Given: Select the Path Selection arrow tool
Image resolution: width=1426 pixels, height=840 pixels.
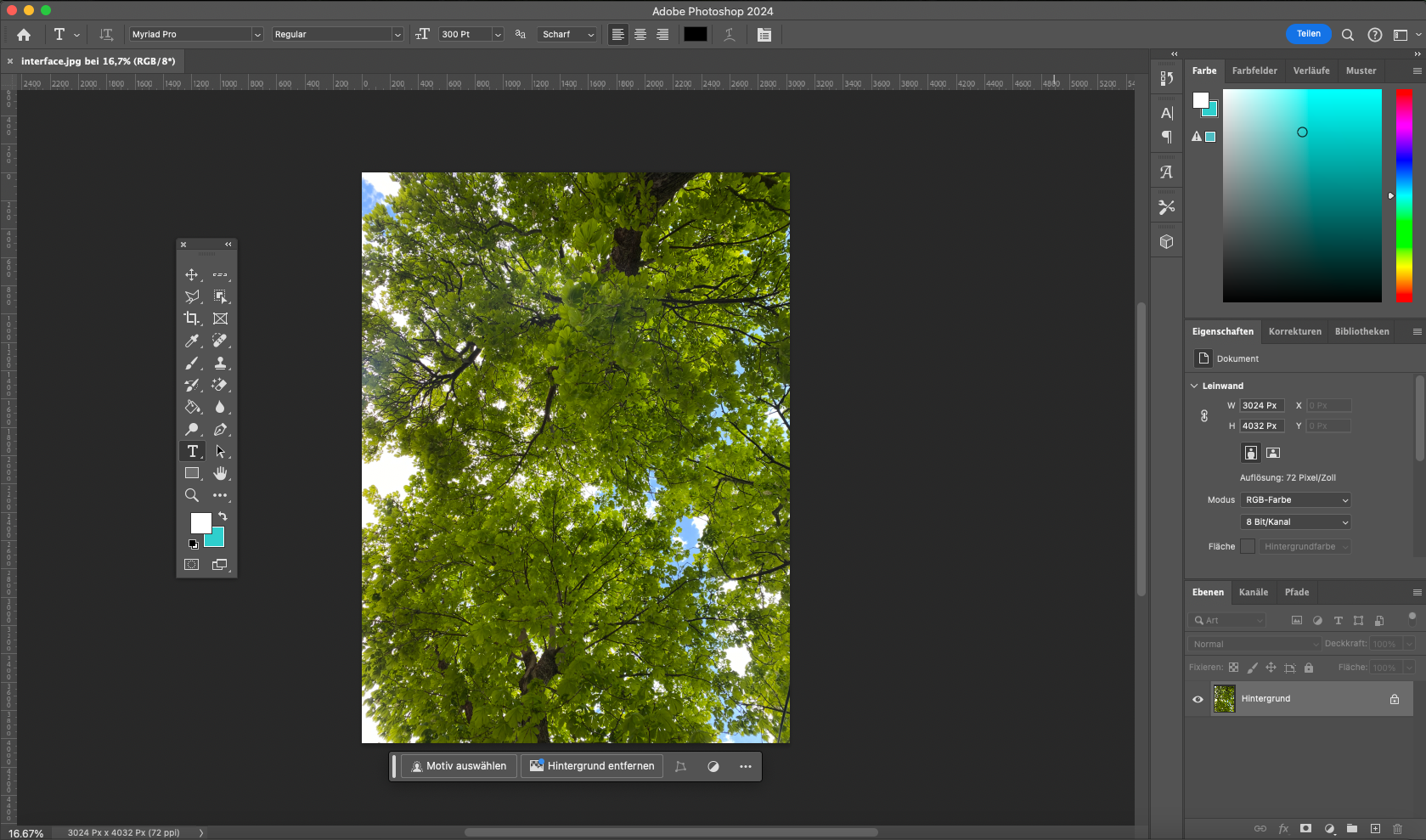Looking at the screenshot, I should [x=220, y=451].
